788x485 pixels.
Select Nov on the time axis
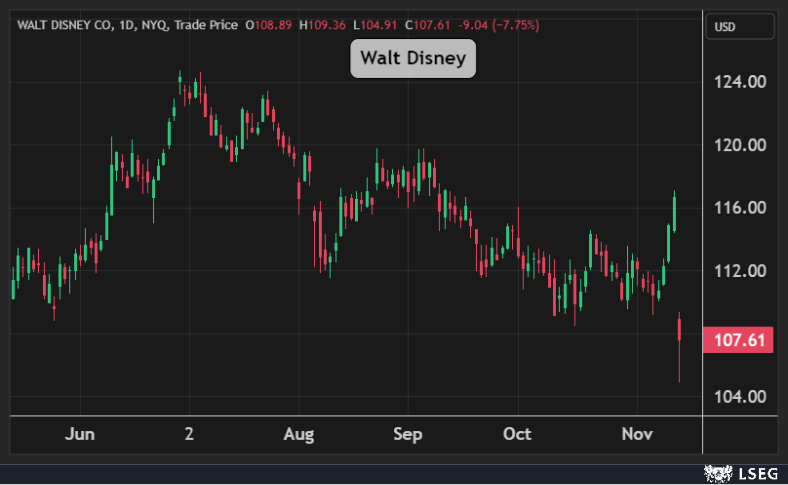point(637,434)
